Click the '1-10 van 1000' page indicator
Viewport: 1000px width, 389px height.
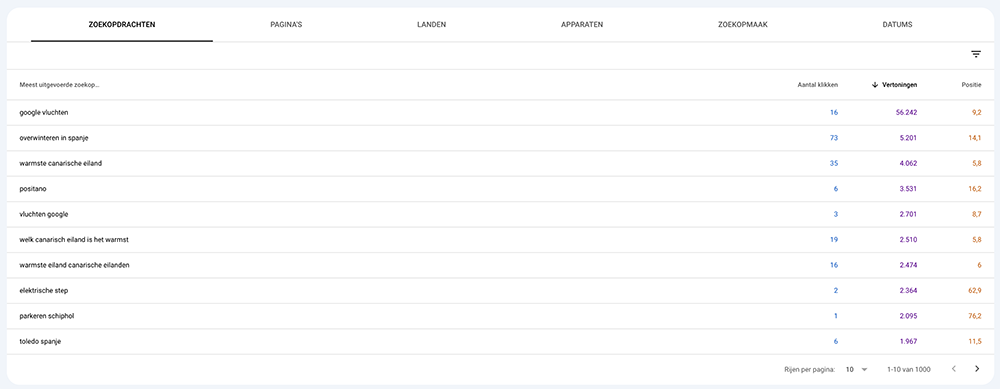(909, 369)
